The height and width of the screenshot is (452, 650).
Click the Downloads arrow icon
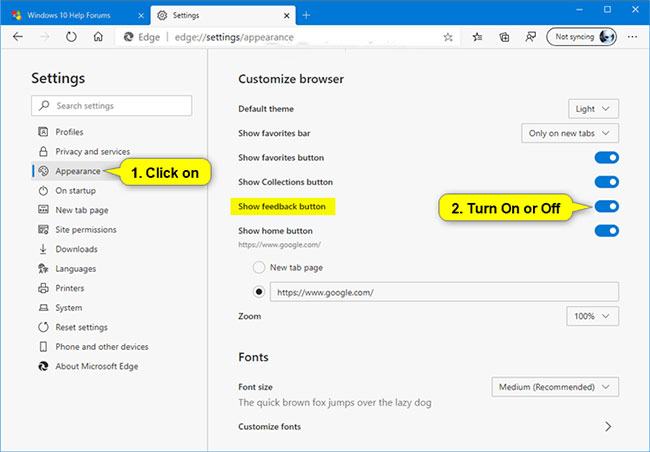coord(43,249)
